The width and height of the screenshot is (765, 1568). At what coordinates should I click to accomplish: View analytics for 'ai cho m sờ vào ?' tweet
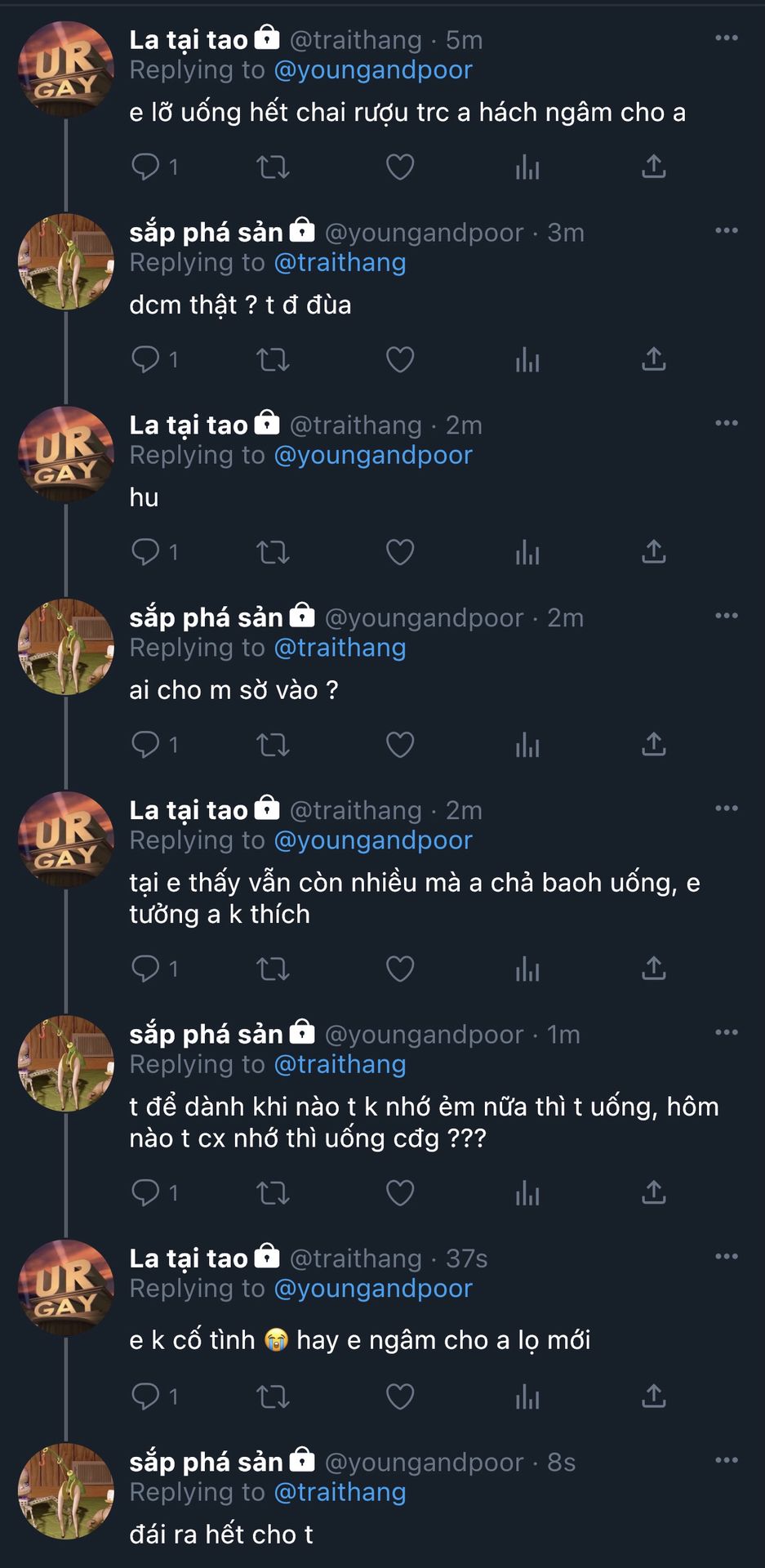click(x=527, y=745)
